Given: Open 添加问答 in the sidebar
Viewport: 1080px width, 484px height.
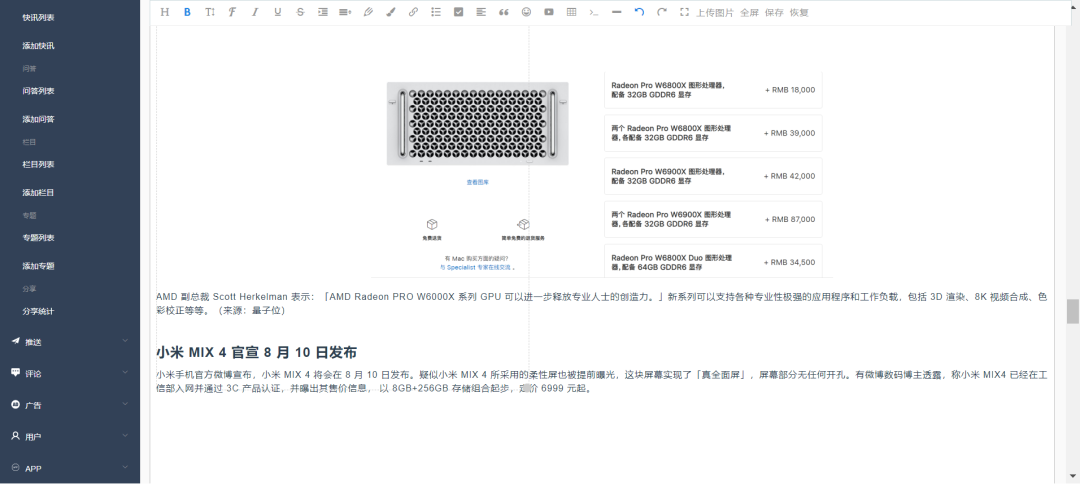Looking at the screenshot, I should click(x=38, y=119).
